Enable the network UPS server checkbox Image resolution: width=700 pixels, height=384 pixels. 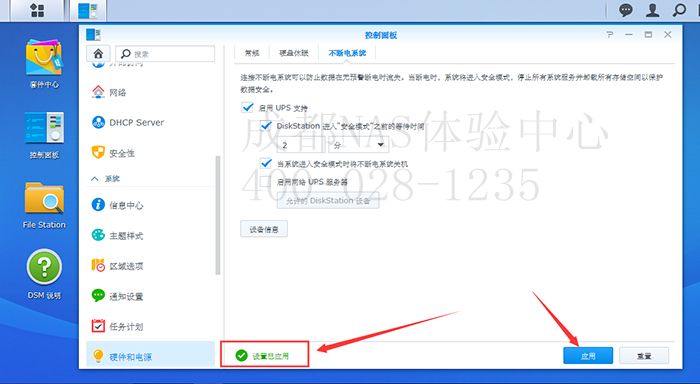(x=266, y=182)
